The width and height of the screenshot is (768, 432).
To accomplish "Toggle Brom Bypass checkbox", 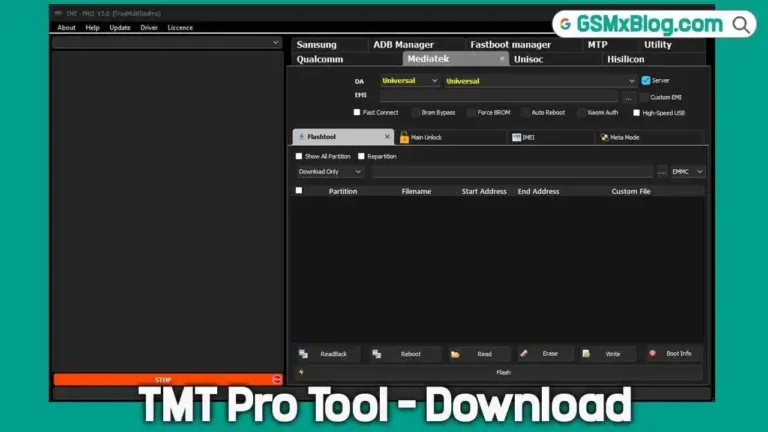I will [x=415, y=113].
